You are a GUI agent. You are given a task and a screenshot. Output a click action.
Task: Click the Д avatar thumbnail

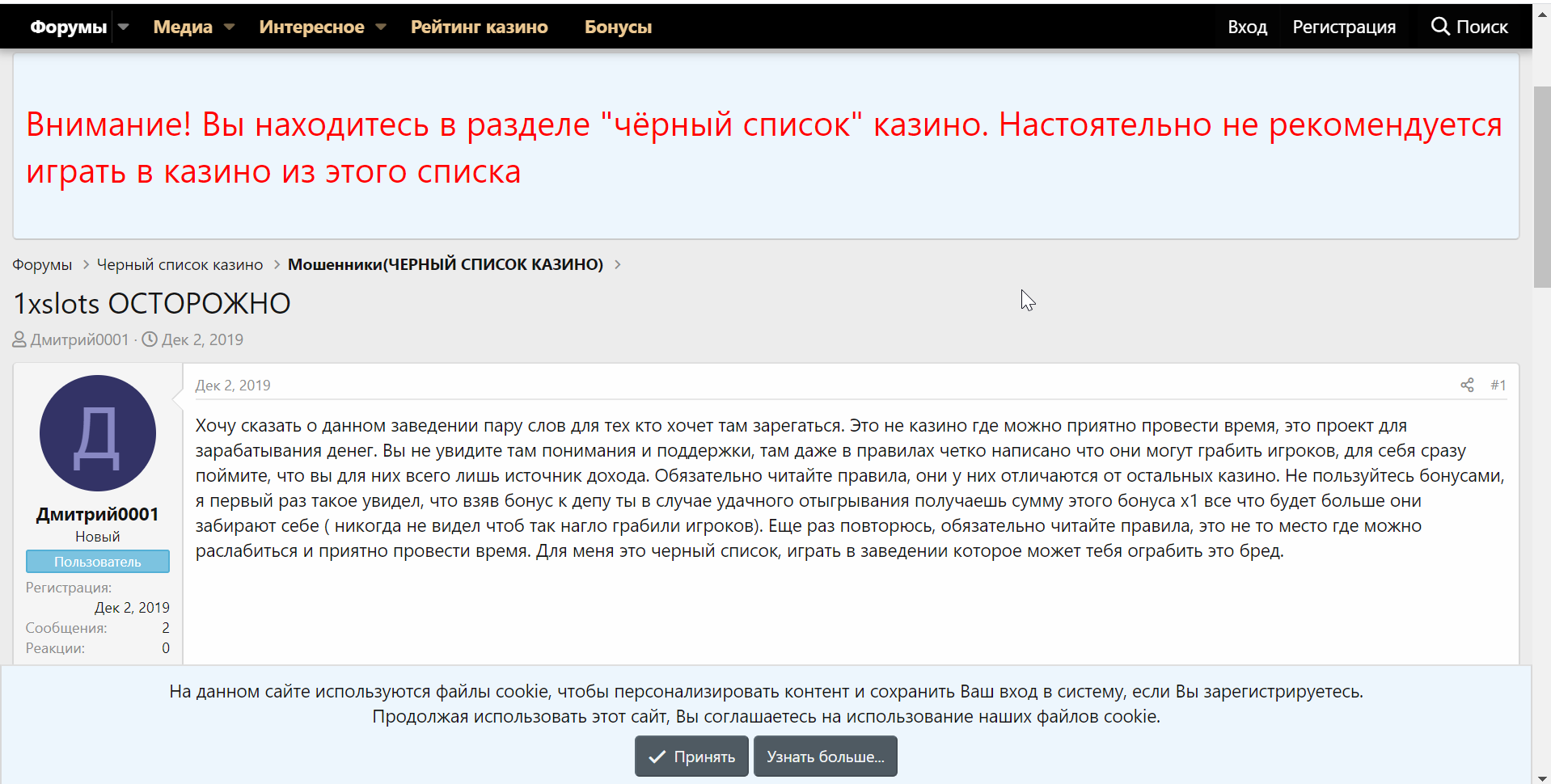(x=97, y=432)
